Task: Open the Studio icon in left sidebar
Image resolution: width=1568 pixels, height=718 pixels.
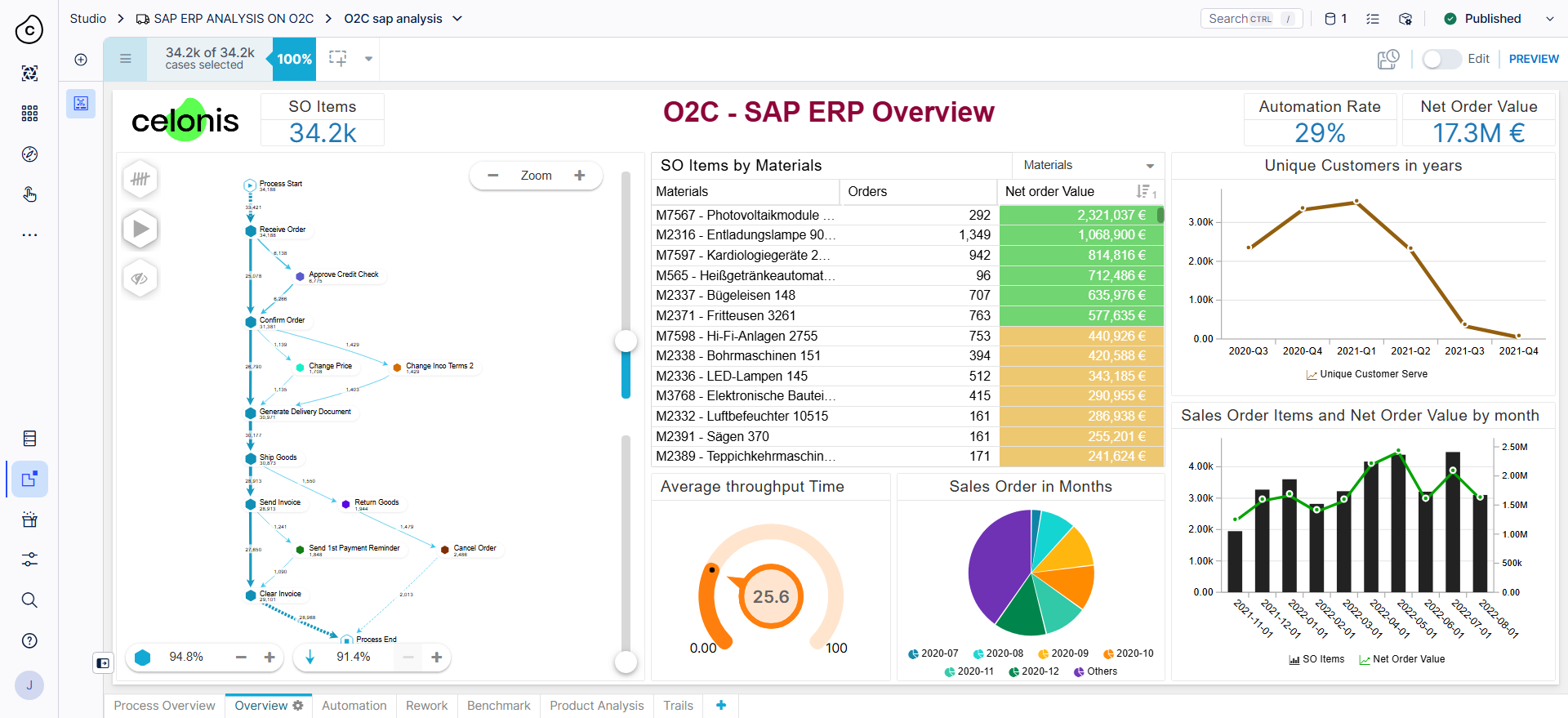Action: 29,479
